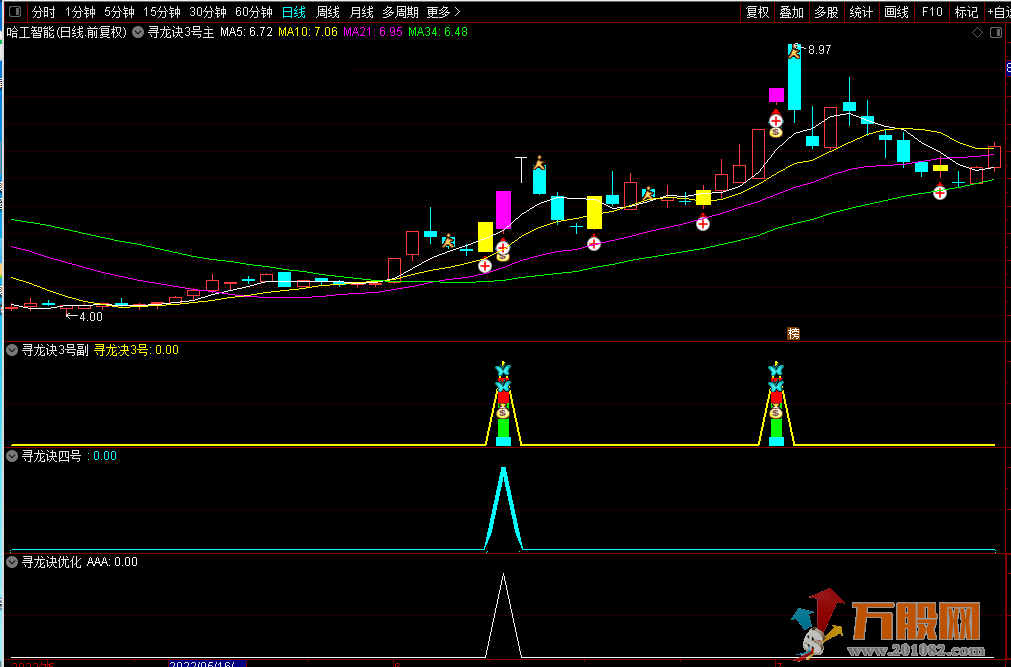This screenshot has width=1011, height=667.
Task: Select the 5分钟 period tab
Action: tap(119, 12)
